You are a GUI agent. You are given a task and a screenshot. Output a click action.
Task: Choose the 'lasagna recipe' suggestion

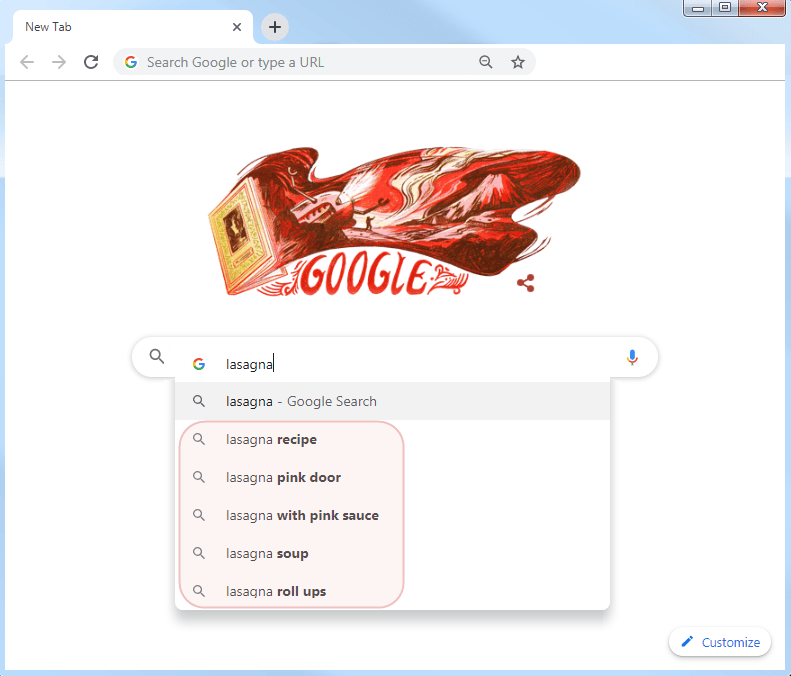tap(392, 439)
